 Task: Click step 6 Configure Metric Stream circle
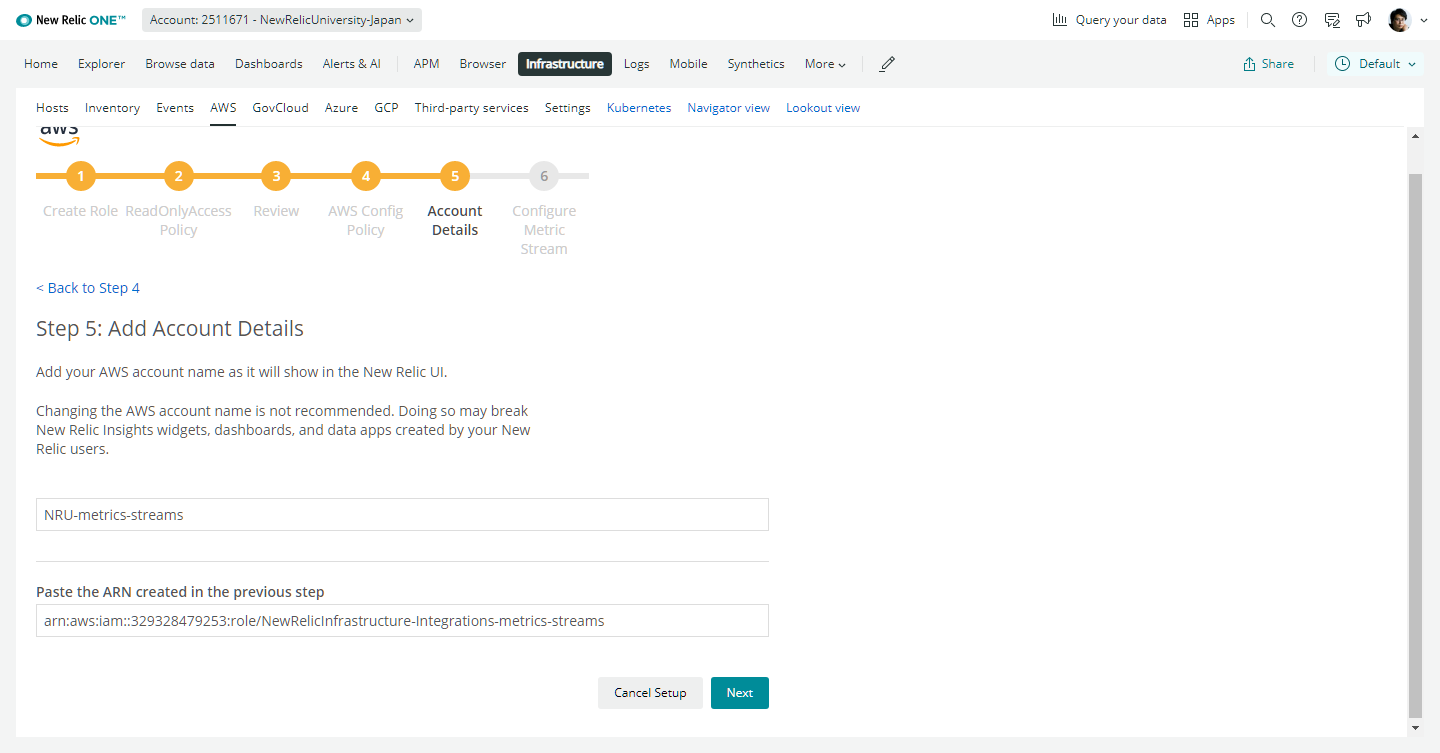[544, 176]
